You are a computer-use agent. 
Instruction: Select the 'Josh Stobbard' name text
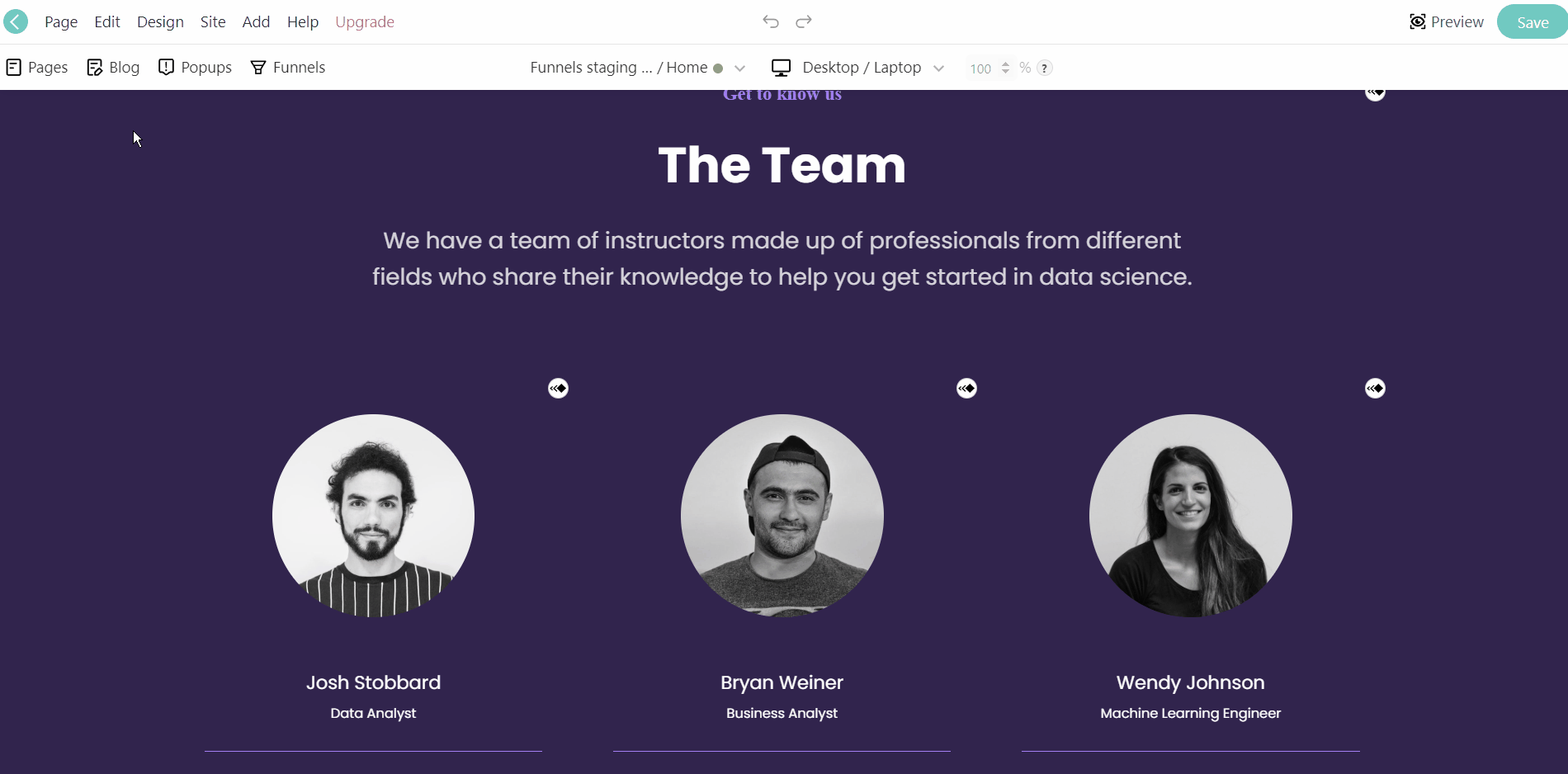coord(374,682)
